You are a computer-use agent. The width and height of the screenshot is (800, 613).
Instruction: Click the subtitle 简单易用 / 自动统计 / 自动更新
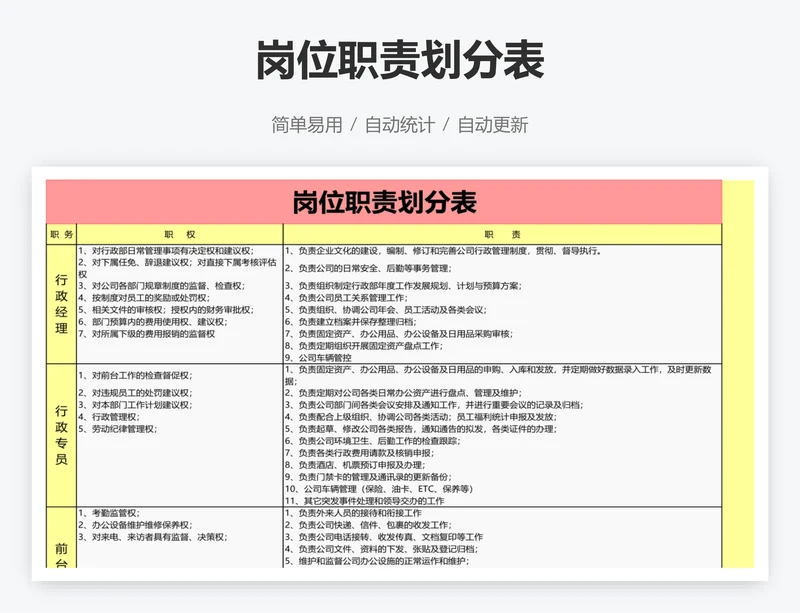tap(399, 125)
